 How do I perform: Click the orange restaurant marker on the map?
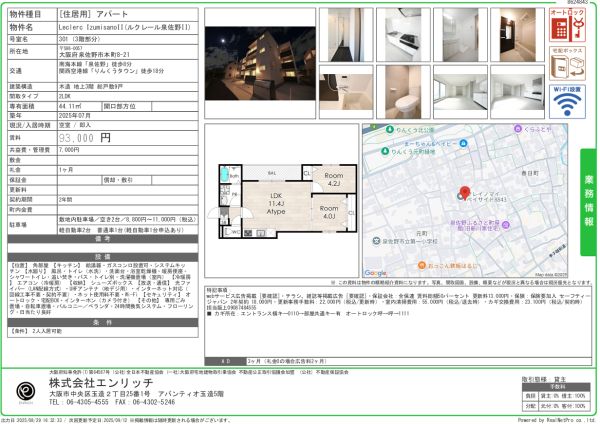coord(421,265)
